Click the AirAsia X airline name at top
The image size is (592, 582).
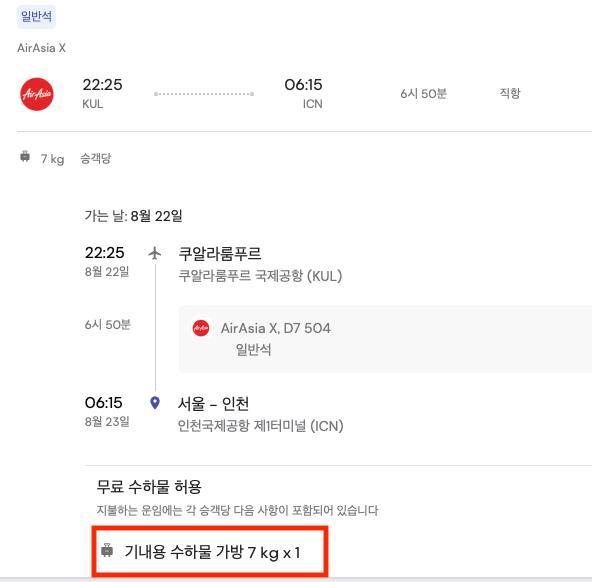click(x=42, y=48)
